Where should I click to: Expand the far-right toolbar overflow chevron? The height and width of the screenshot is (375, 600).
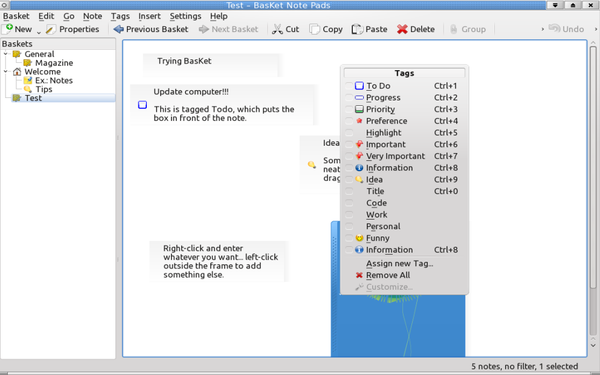point(595,29)
